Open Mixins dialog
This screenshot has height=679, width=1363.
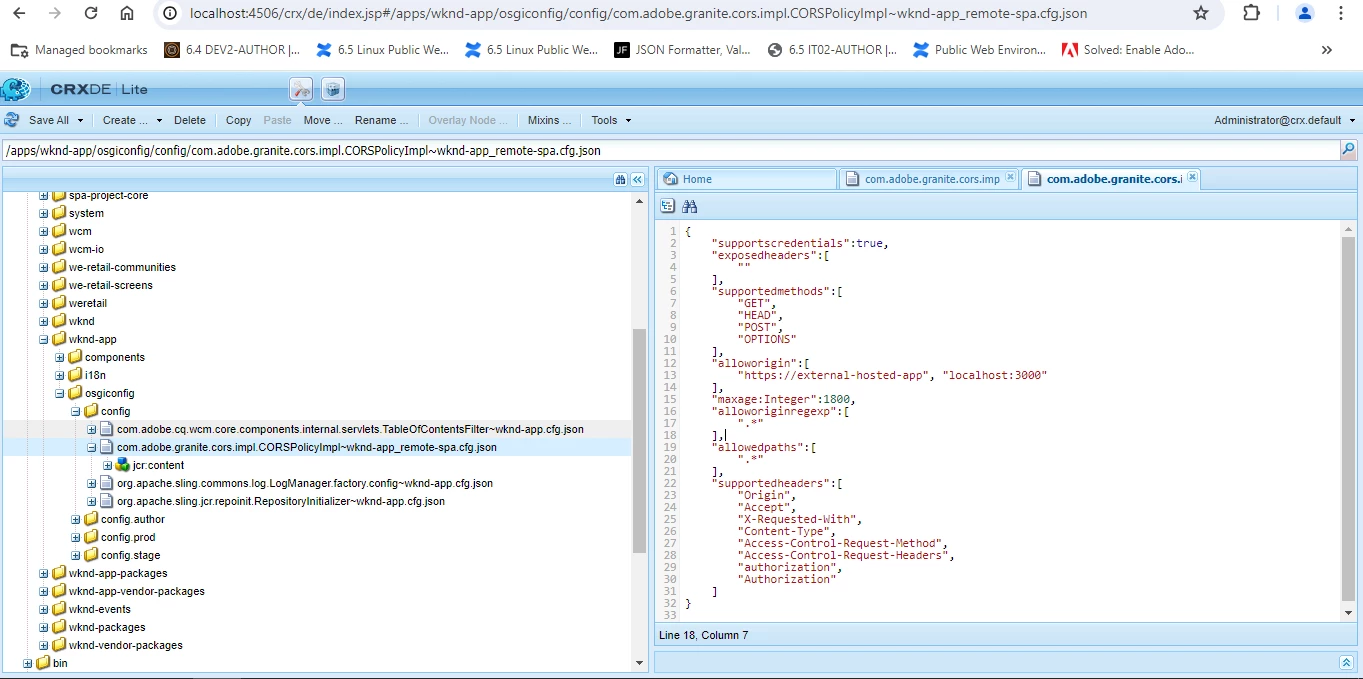tap(549, 120)
